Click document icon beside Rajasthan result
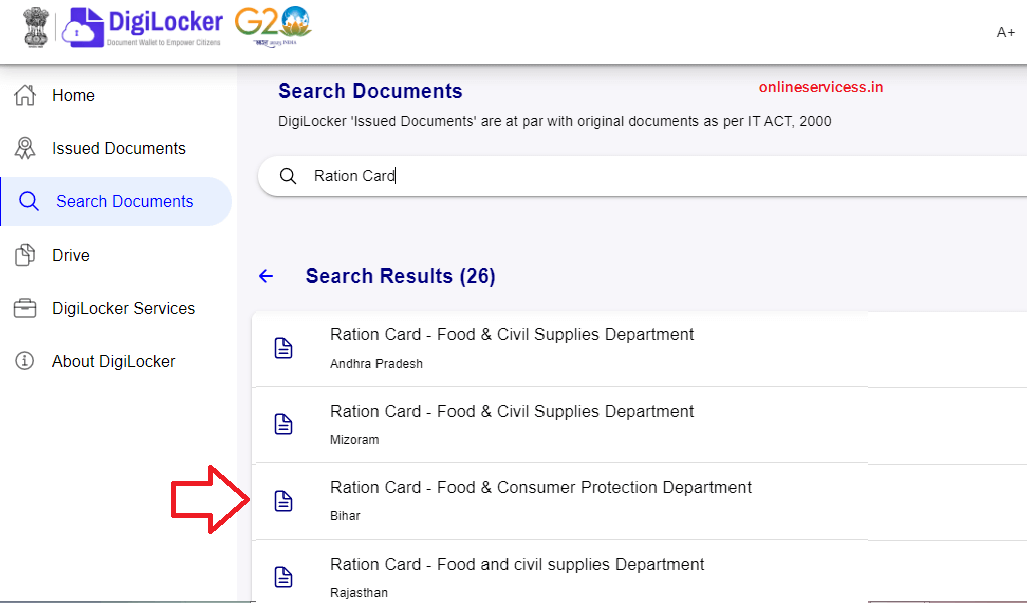The image size is (1027, 603). [283, 577]
